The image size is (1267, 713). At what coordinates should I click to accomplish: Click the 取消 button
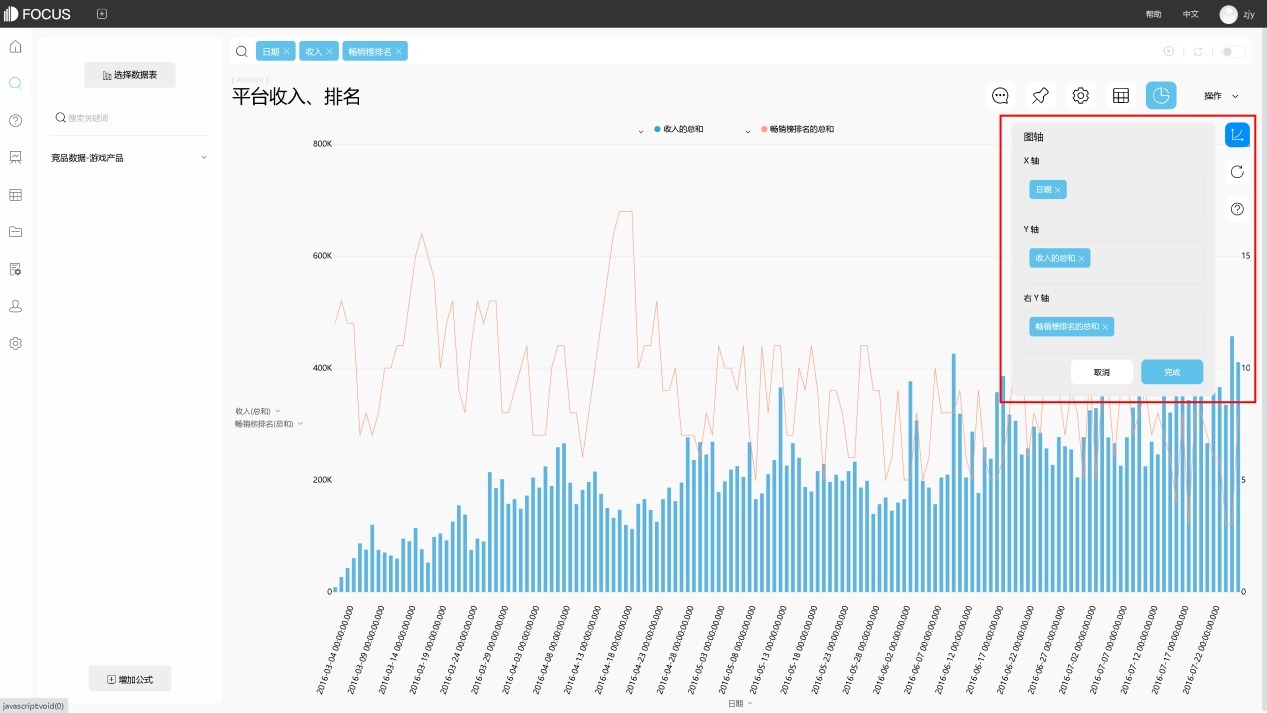click(x=1101, y=372)
